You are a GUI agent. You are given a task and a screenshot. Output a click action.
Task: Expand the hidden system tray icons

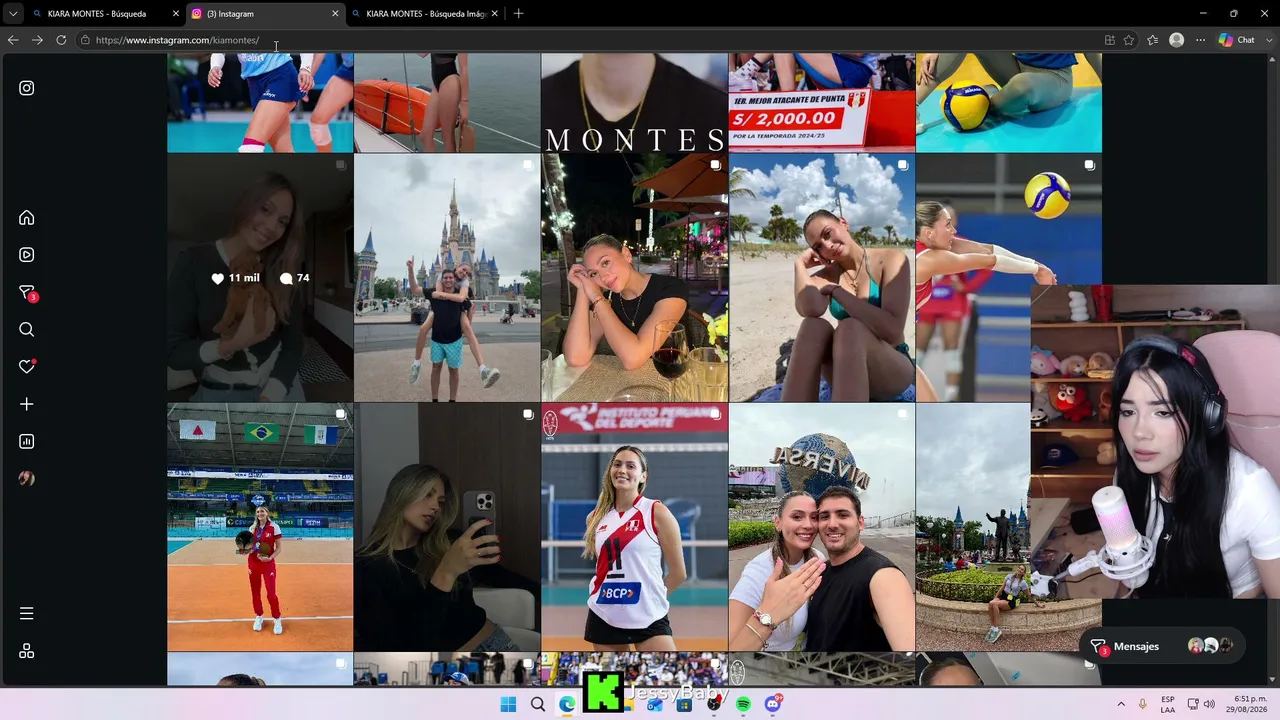(1121, 704)
